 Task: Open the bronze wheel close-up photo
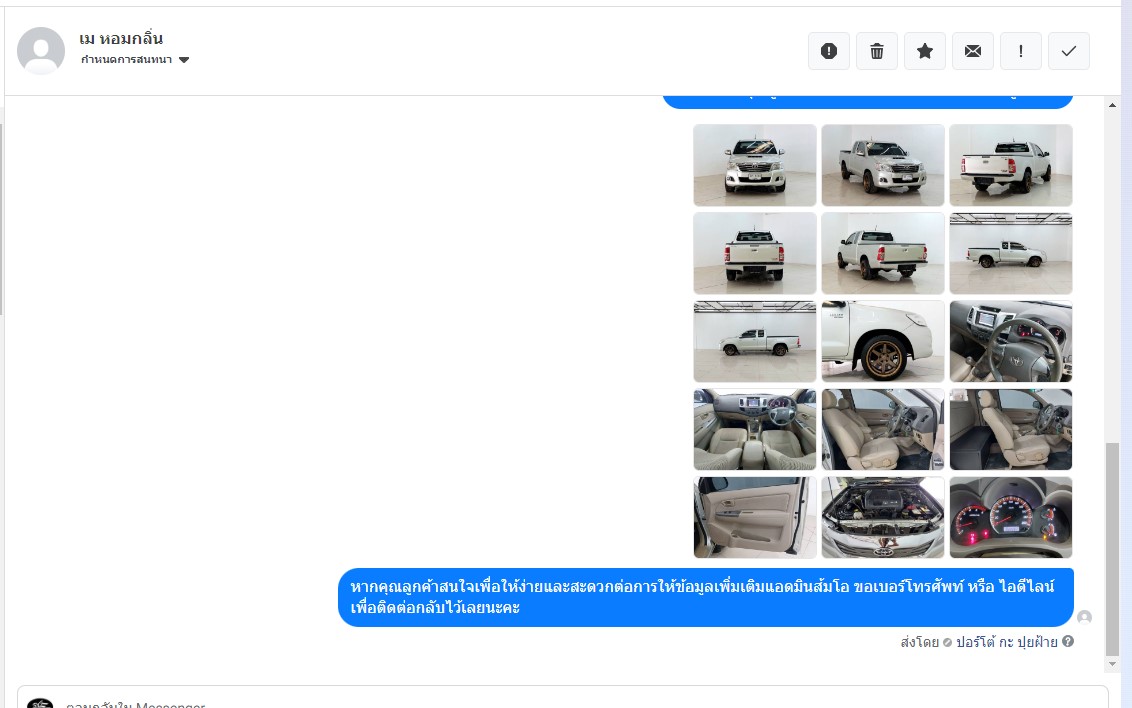click(x=883, y=341)
